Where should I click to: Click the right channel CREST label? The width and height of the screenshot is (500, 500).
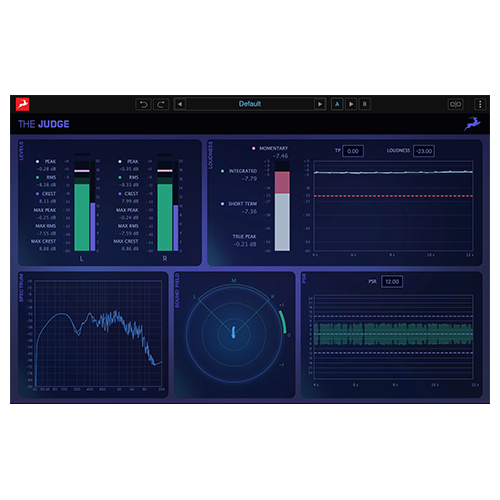tap(131, 194)
